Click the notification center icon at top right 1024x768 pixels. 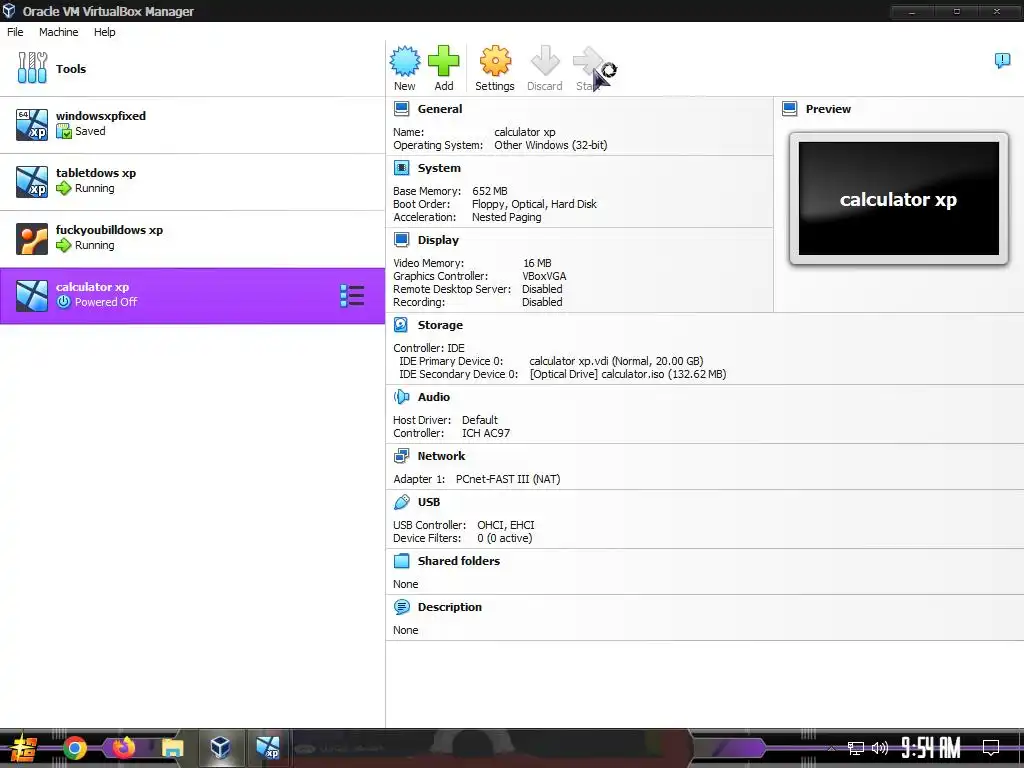point(1002,61)
